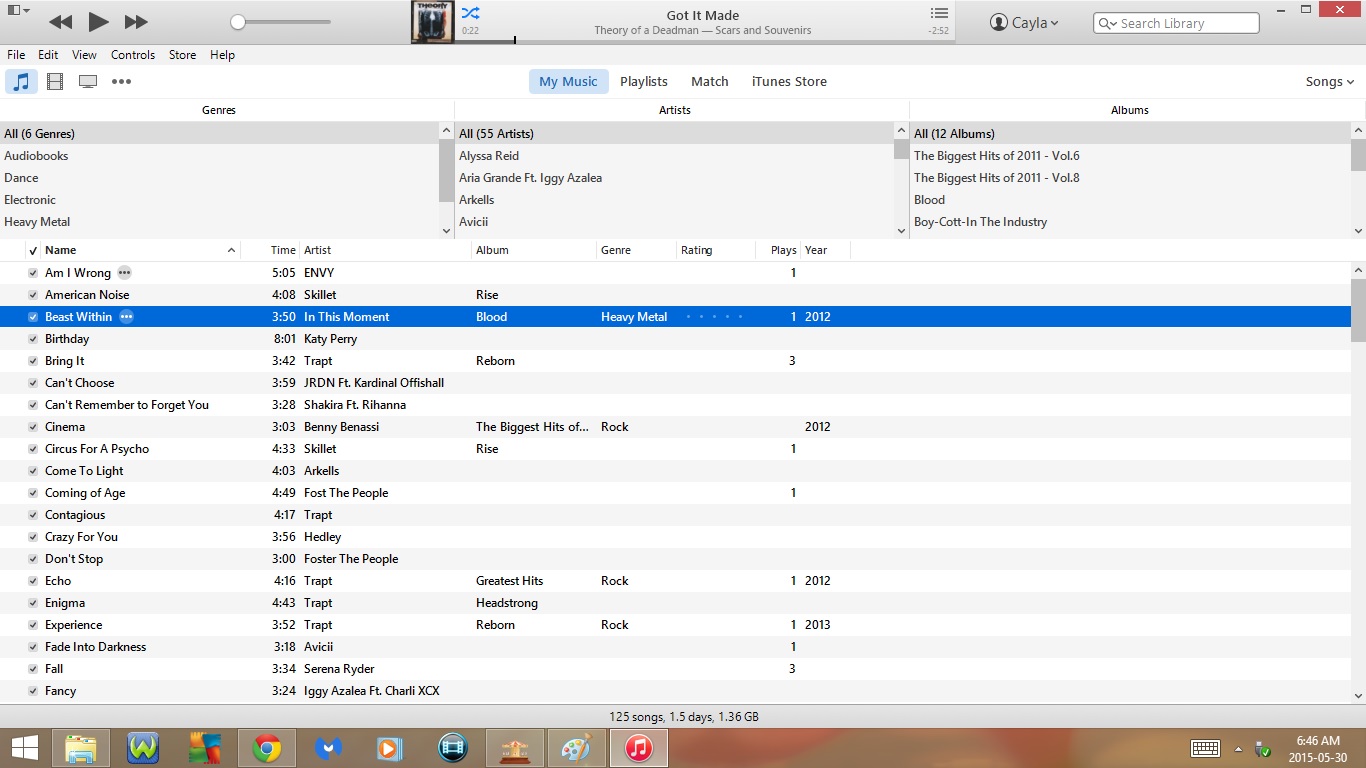Skip back to the previous track
The image size is (1366, 768).
[60, 21]
